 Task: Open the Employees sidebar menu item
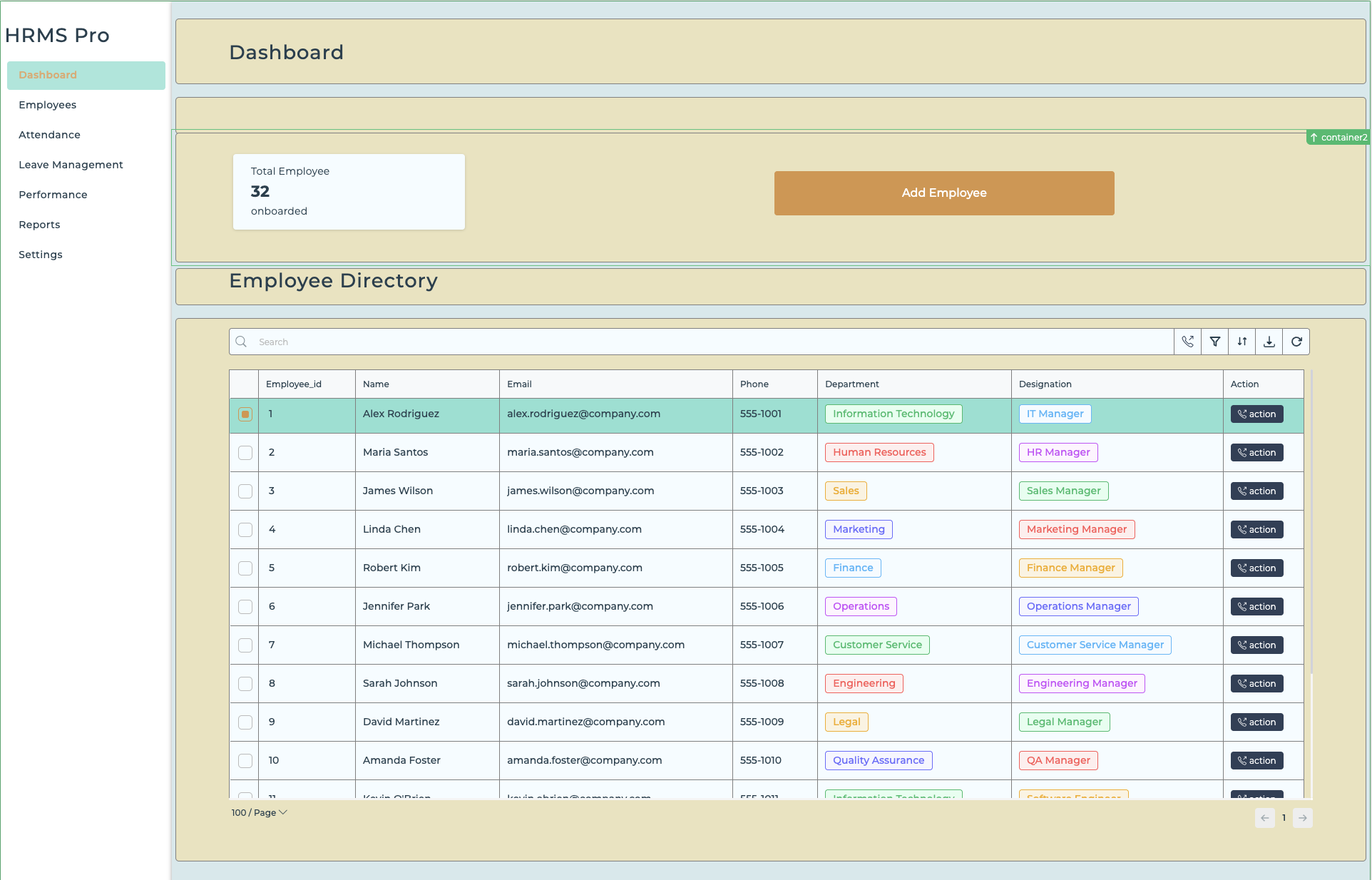(x=48, y=105)
